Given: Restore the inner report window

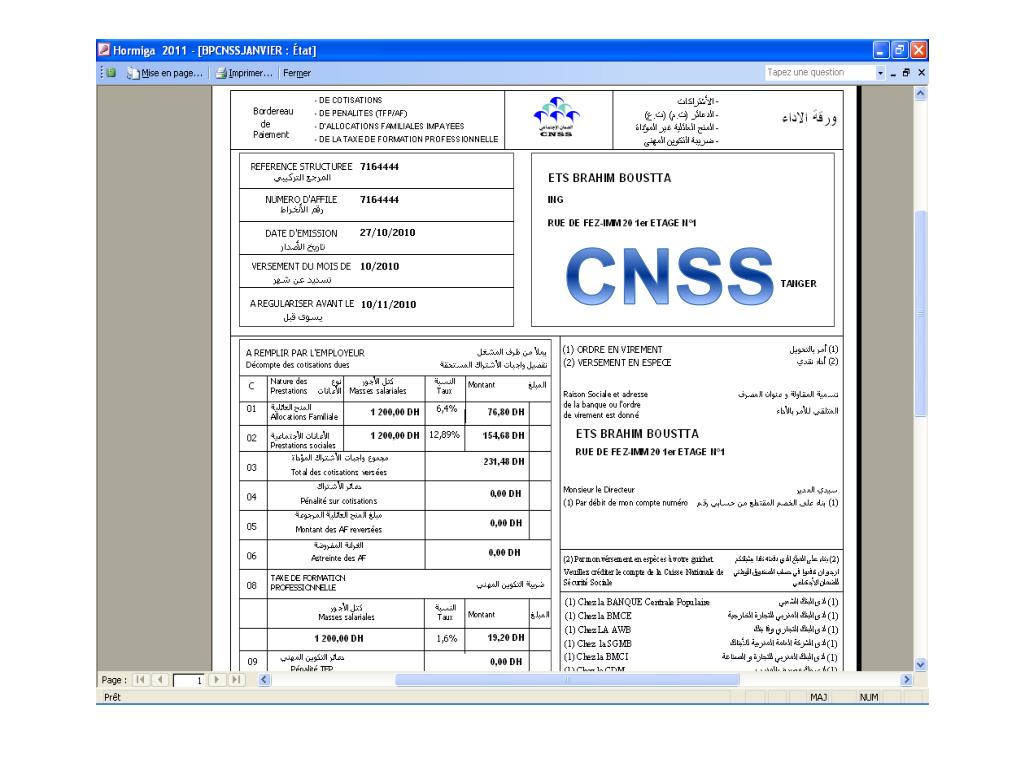Looking at the screenshot, I should [906, 72].
